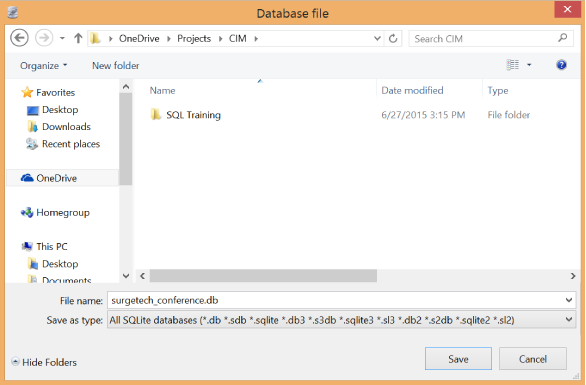
Task: Change the view layout icon
Action: 513,65
